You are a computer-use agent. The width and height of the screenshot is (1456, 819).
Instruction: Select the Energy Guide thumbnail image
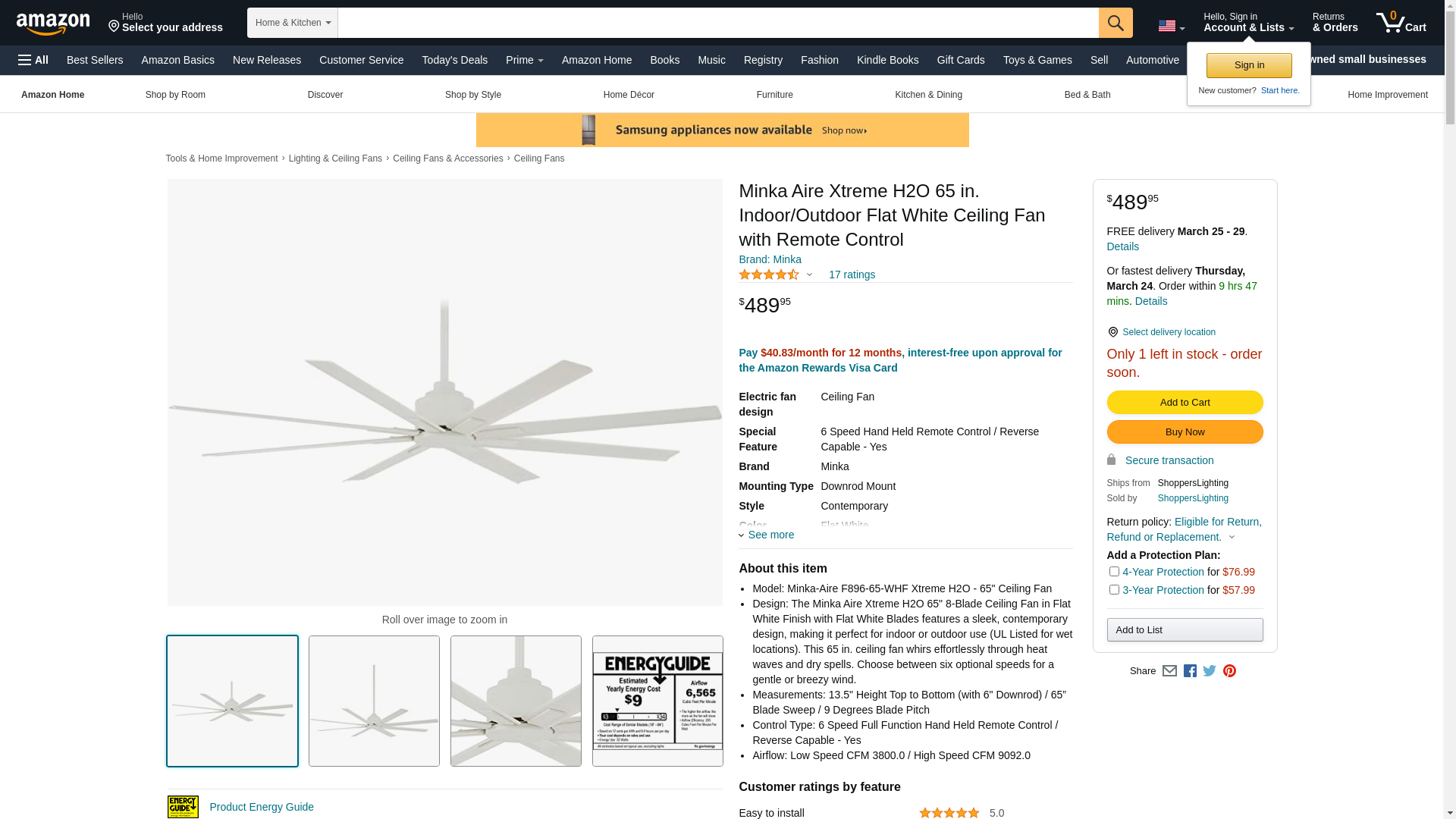[657, 701]
